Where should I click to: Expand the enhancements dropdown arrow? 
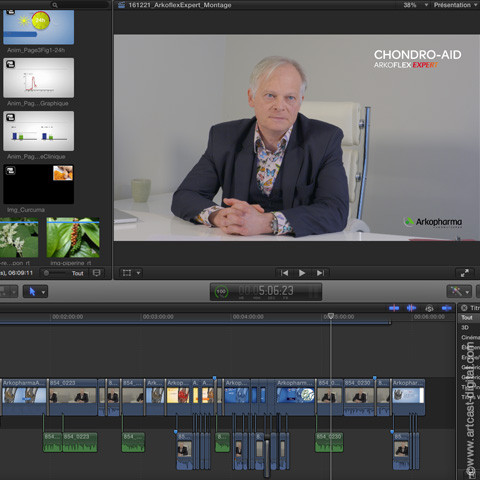click(x=467, y=292)
